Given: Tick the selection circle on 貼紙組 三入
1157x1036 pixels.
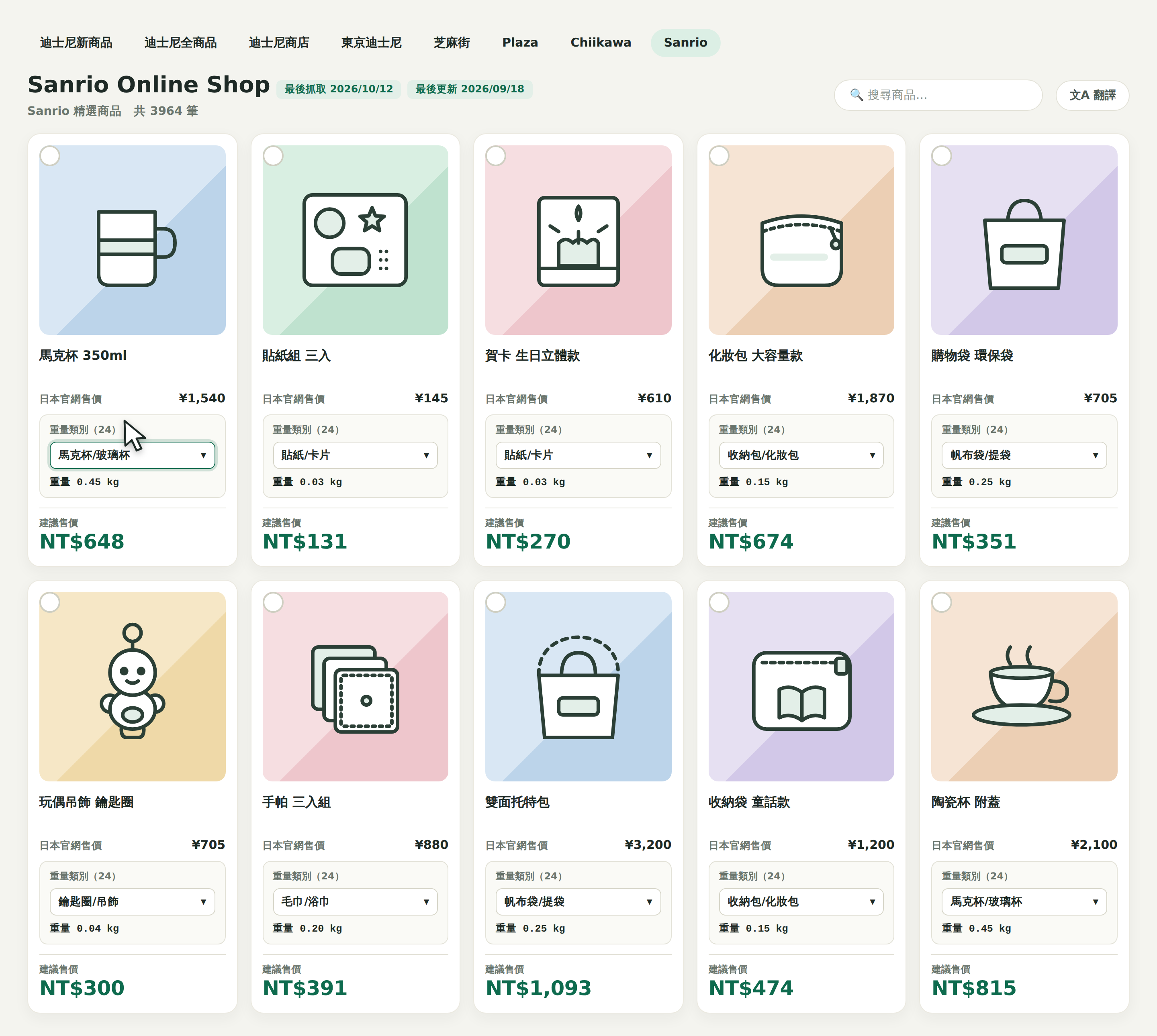Looking at the screenshot, I should point(273,156).
